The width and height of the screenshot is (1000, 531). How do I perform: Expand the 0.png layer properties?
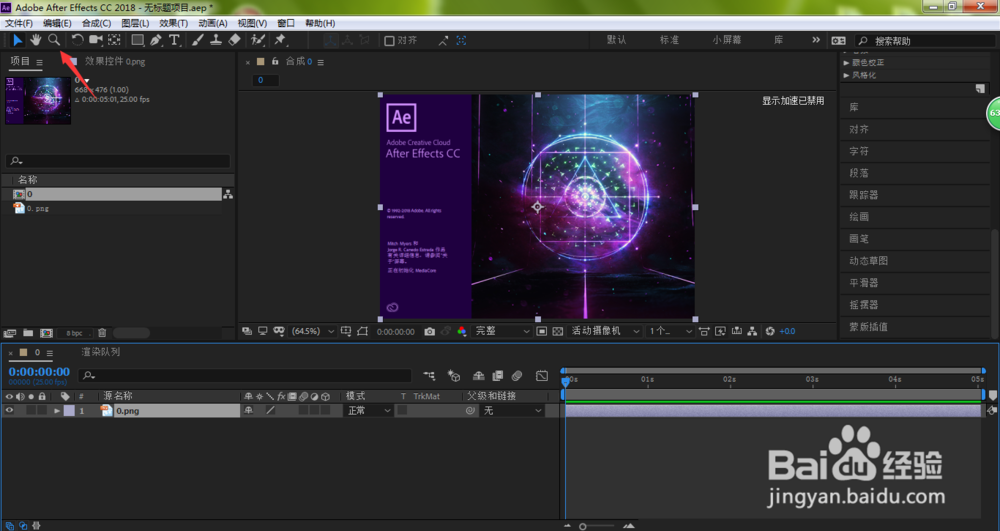pyautogui.click(x=57, y=411)
